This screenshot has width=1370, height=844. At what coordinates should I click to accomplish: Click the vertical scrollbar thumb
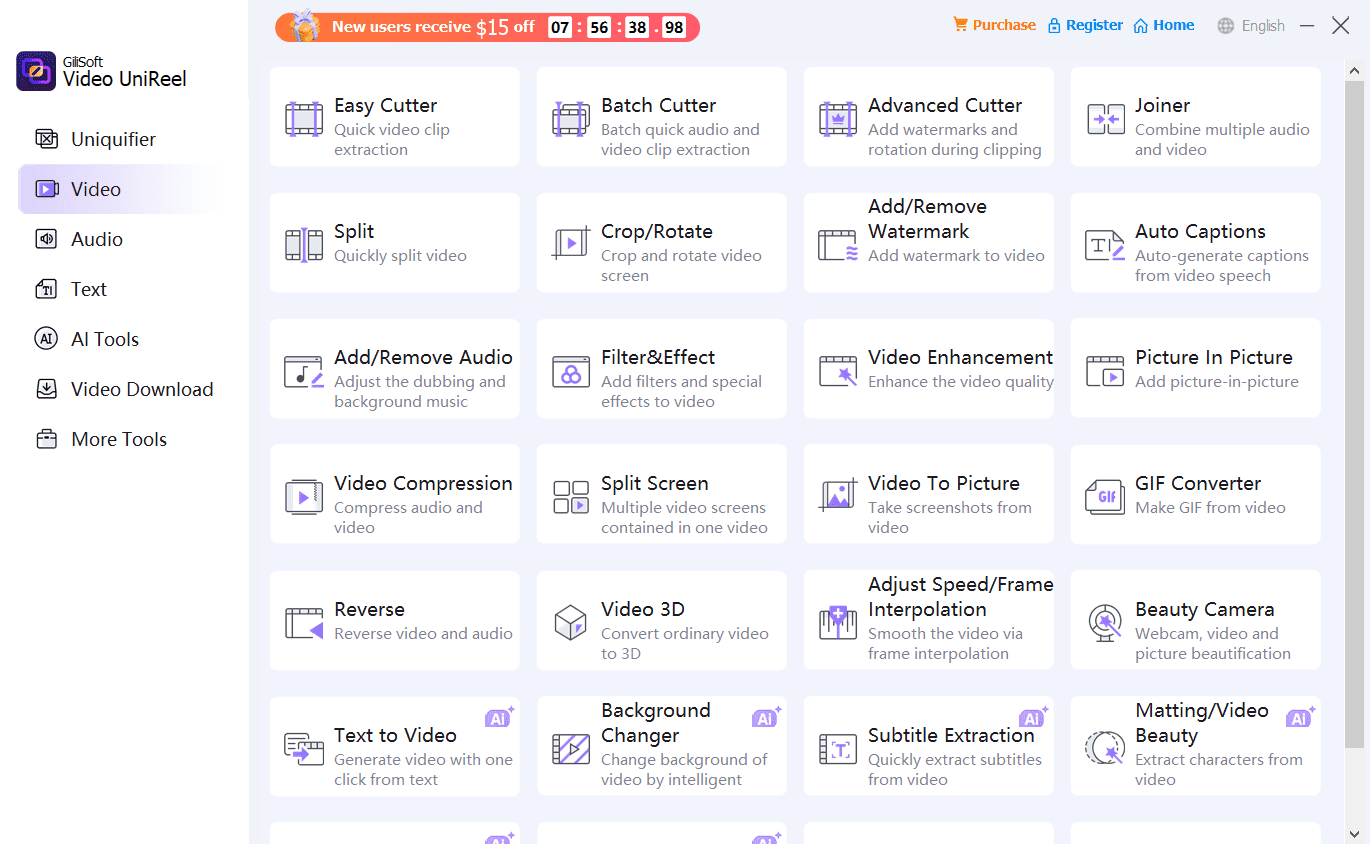(x=1354, y=415)
